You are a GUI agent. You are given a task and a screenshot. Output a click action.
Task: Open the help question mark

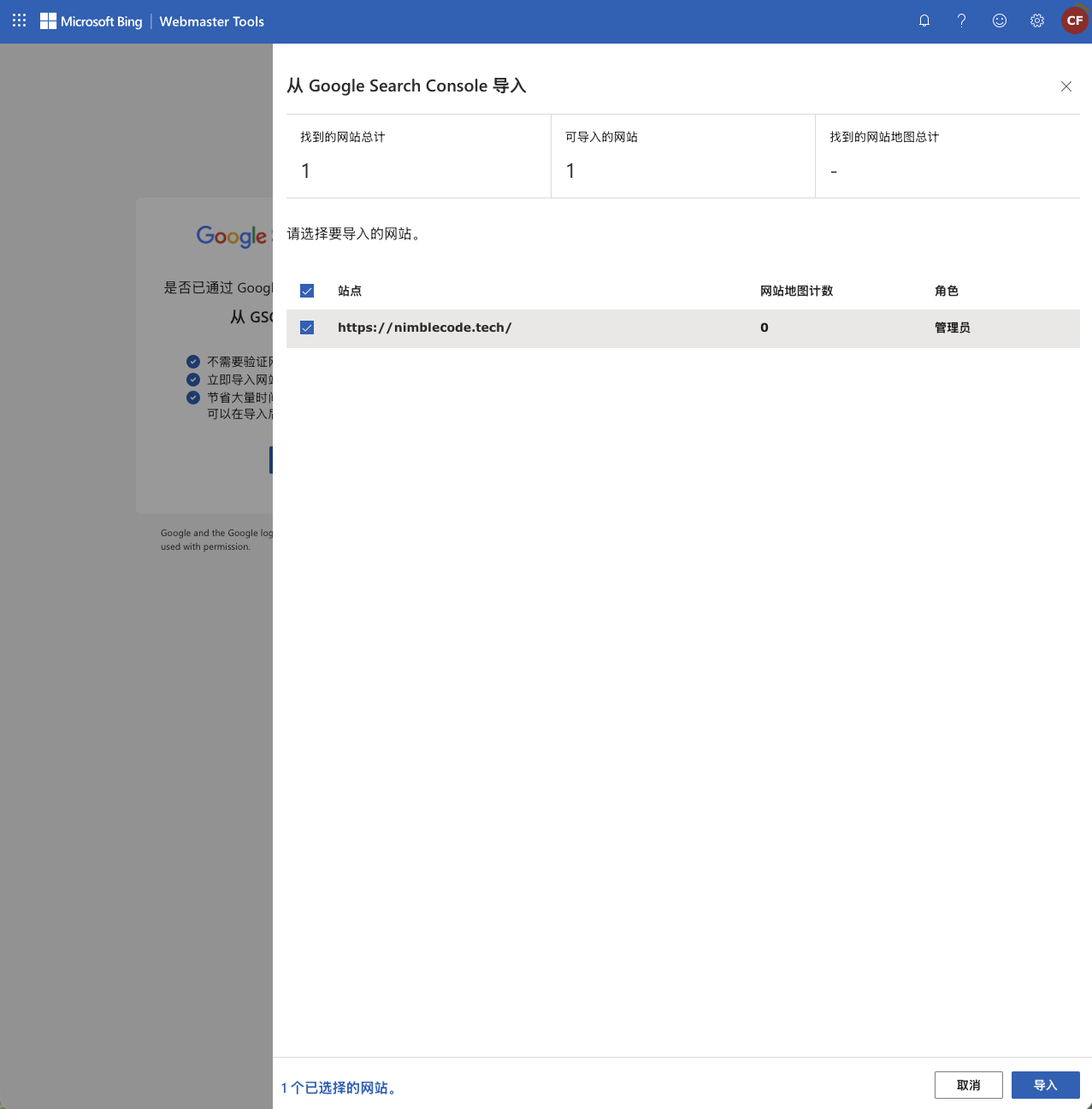pyautogui.click(x=962, y=21)
